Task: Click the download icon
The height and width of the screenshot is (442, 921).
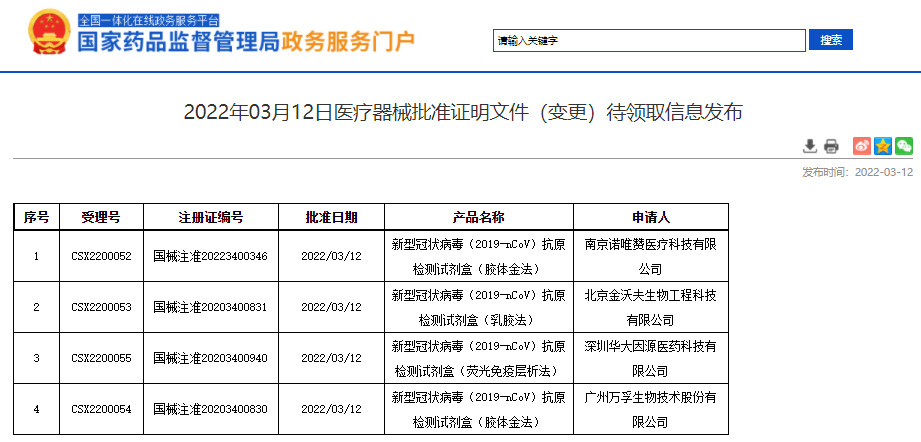Action: tap(810, 146)
